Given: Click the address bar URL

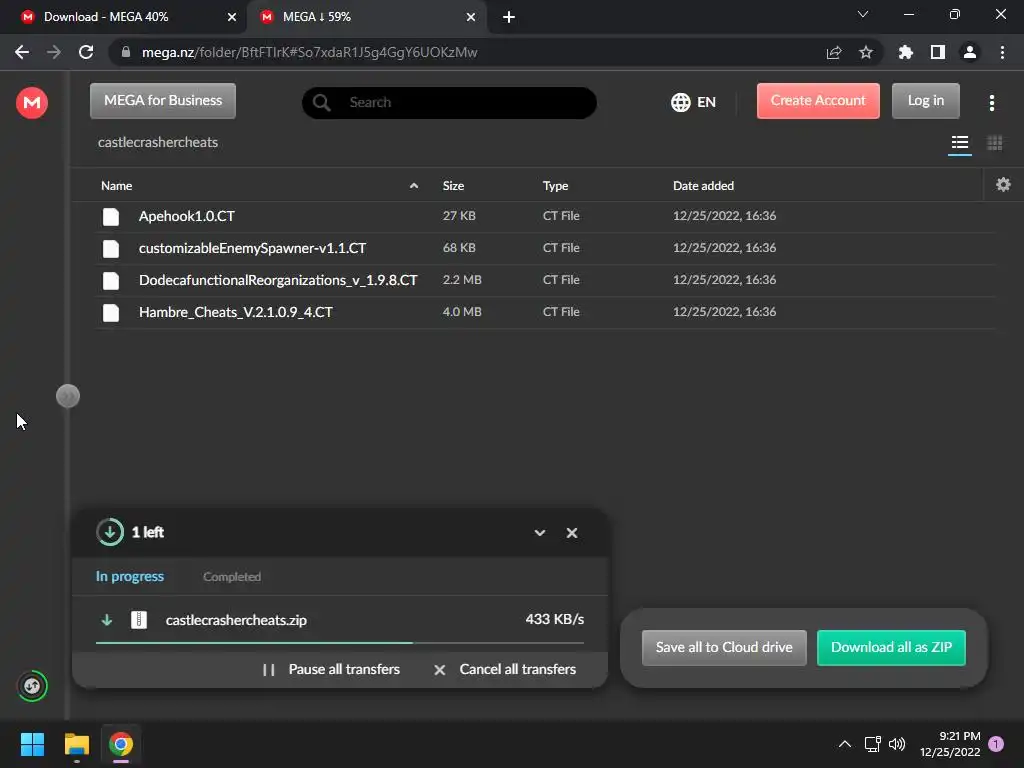Looking at the screenshot, I should pos(309,52).
